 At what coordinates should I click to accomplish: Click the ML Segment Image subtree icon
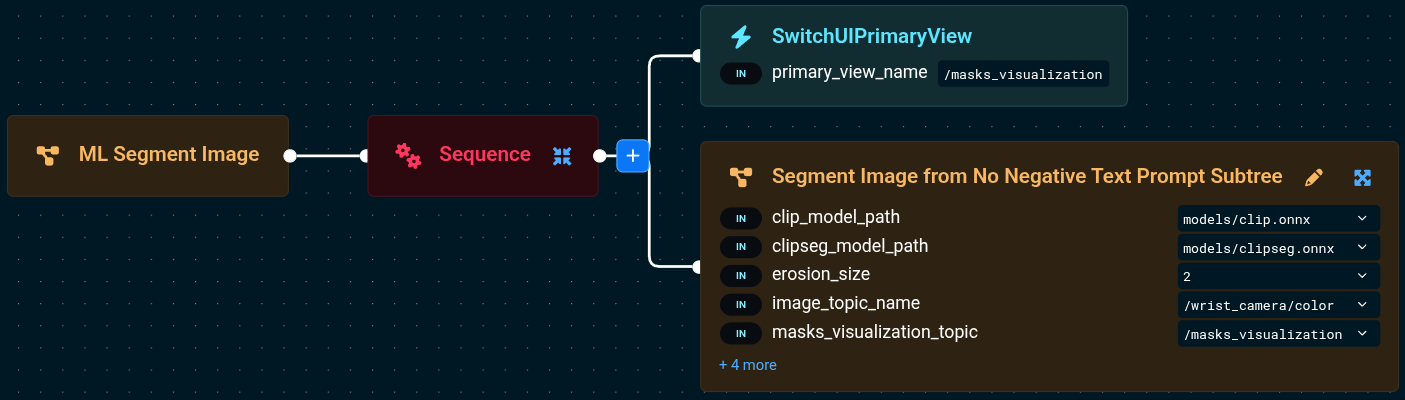[x=47, y=155]
